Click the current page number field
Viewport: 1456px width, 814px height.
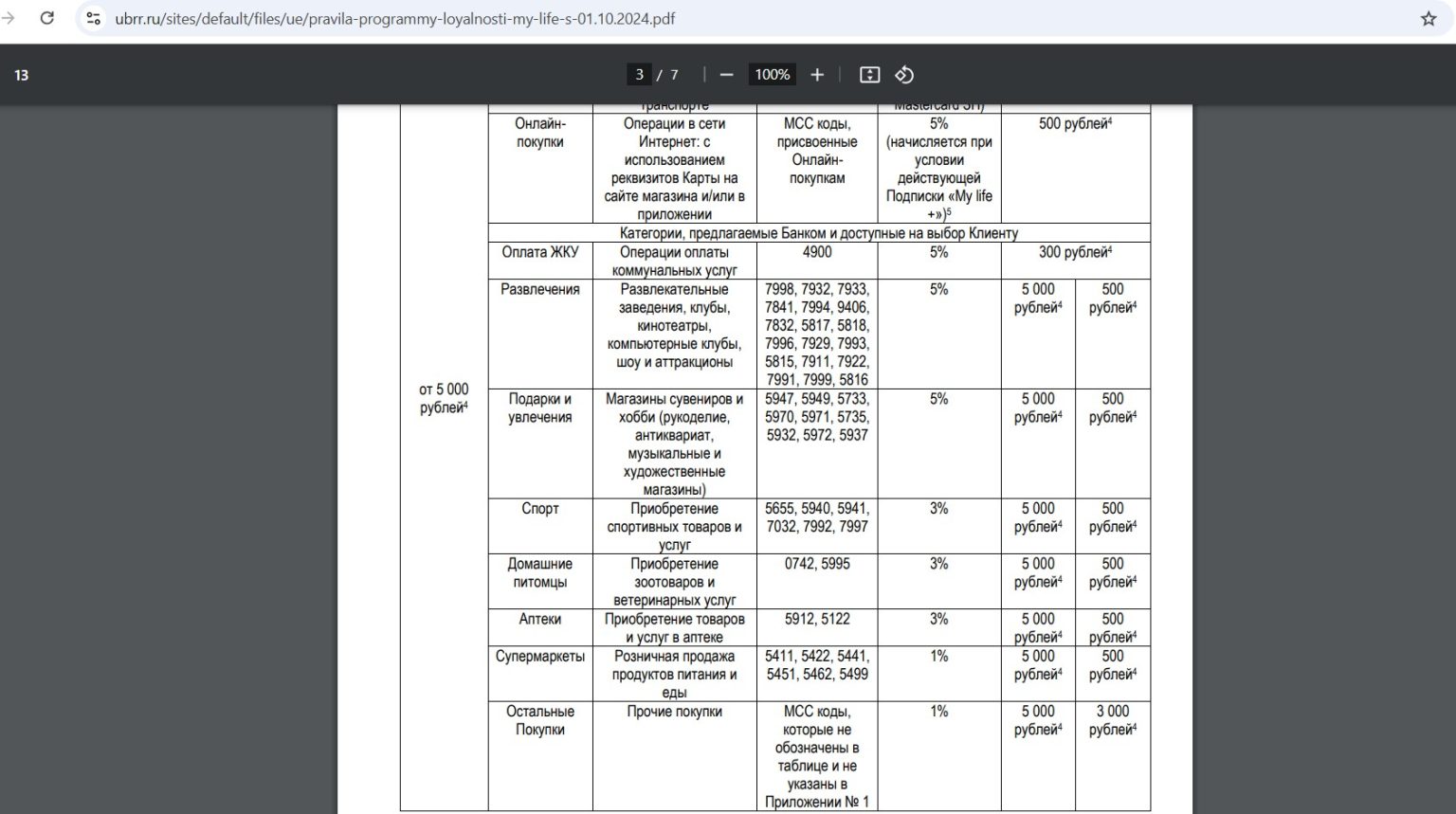[x=639, y=75]
